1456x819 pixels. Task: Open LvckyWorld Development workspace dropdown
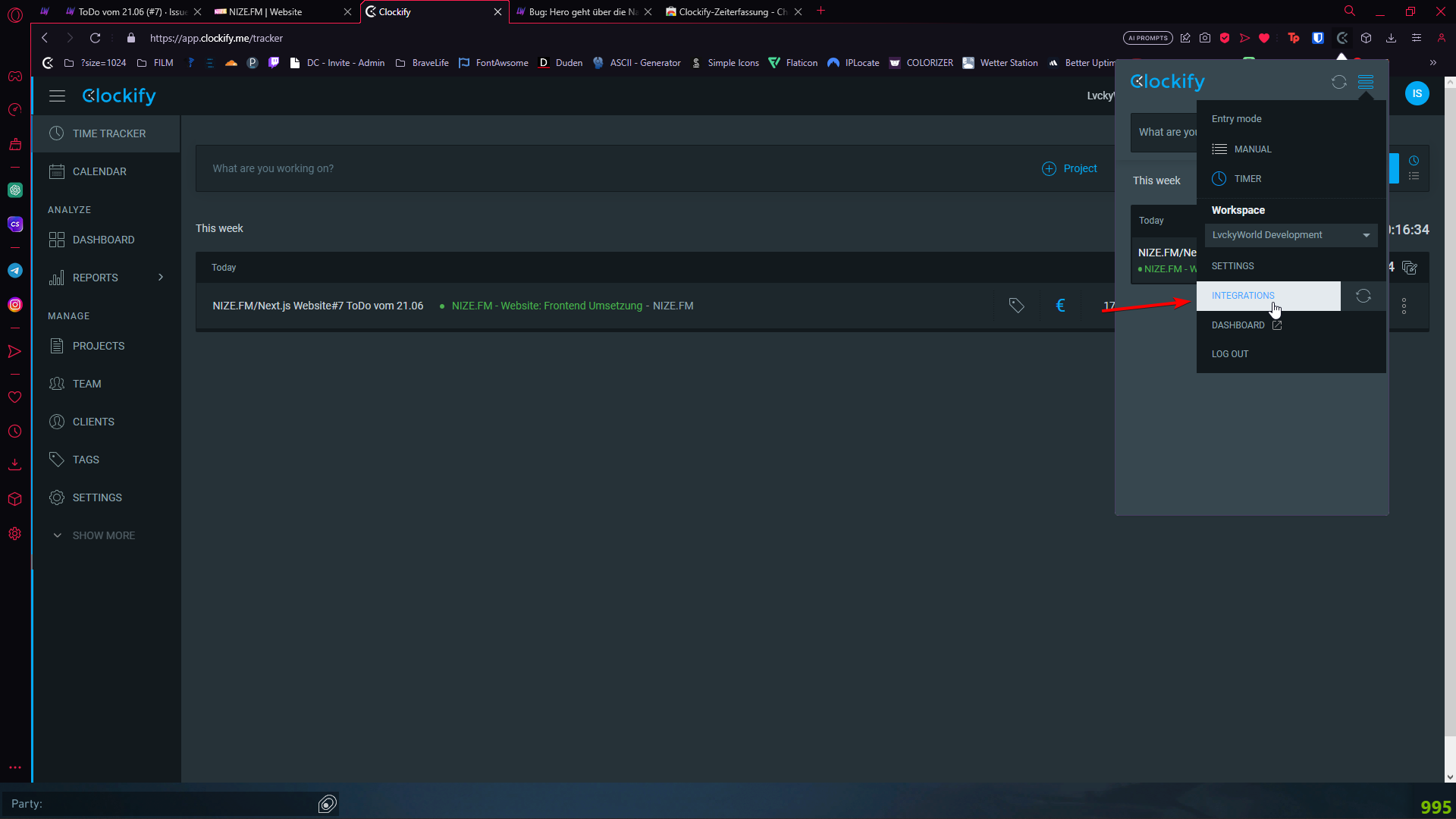pos(1291,235)
